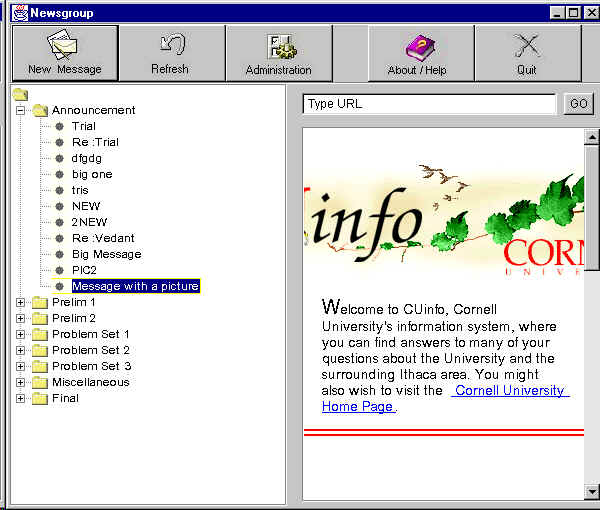
Task: Click the Miscellaneous folder icon
Action: [40, 382]
